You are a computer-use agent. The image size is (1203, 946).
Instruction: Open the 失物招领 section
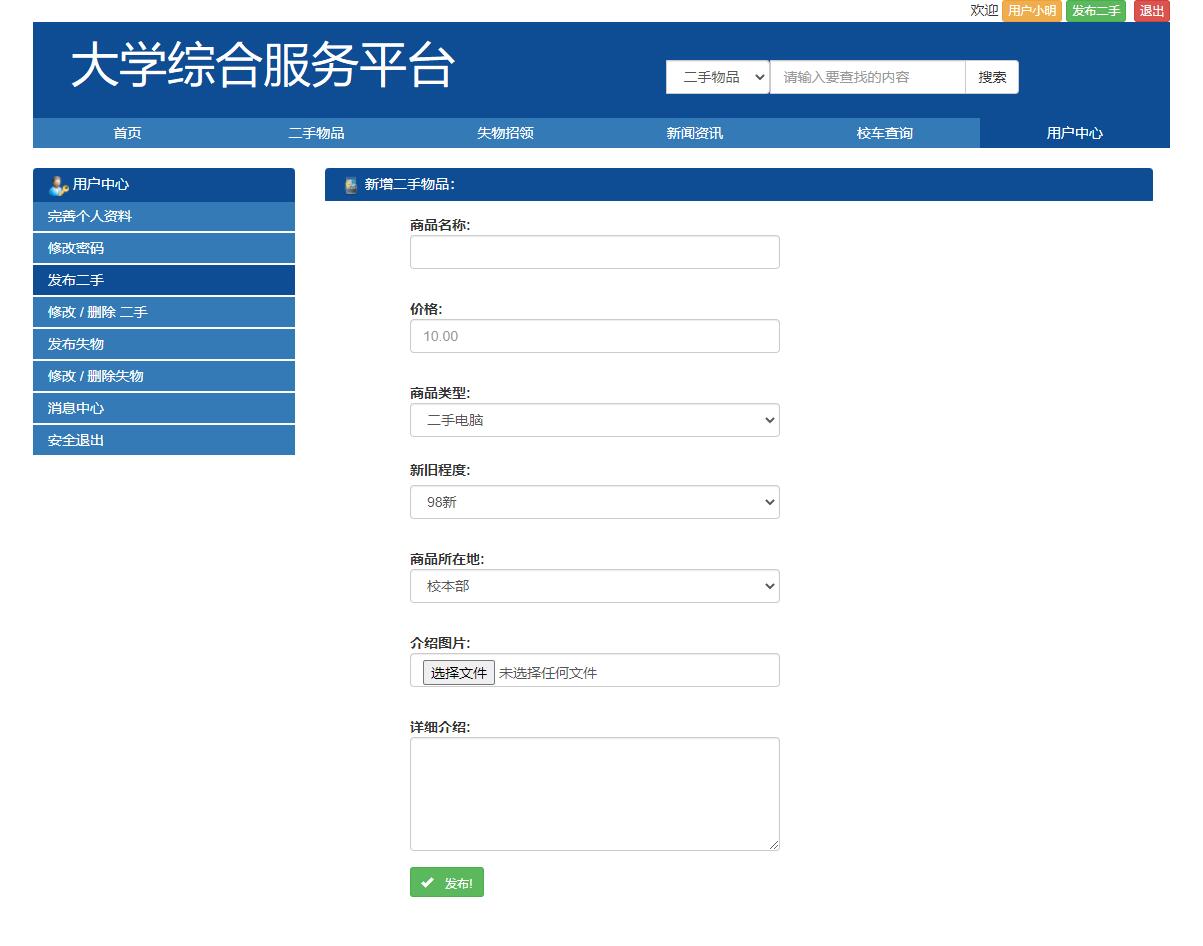coord(505,132)
